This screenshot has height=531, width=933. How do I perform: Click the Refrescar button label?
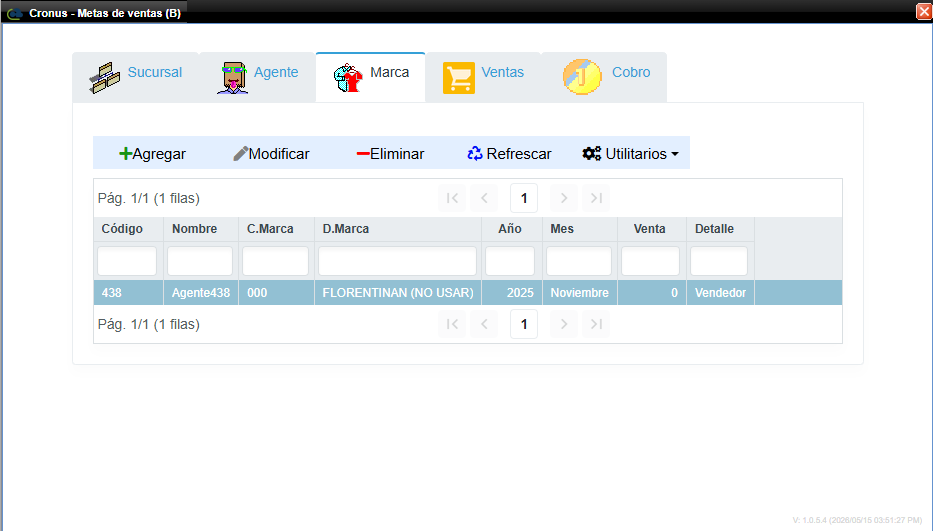(x=519, y=154)
